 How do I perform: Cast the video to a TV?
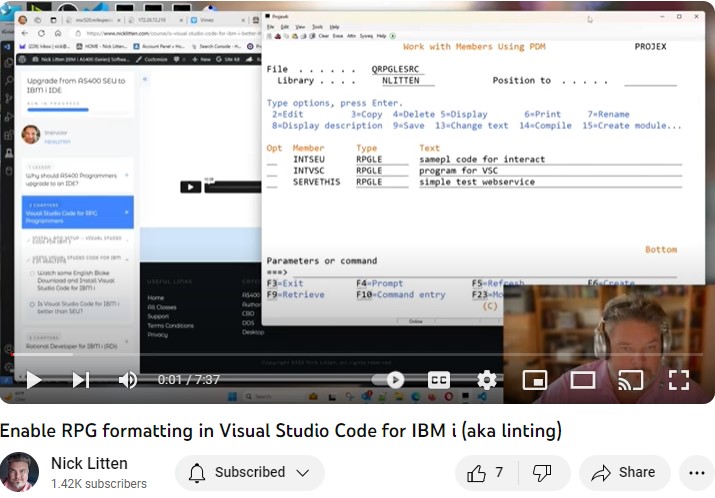[631, 380]
